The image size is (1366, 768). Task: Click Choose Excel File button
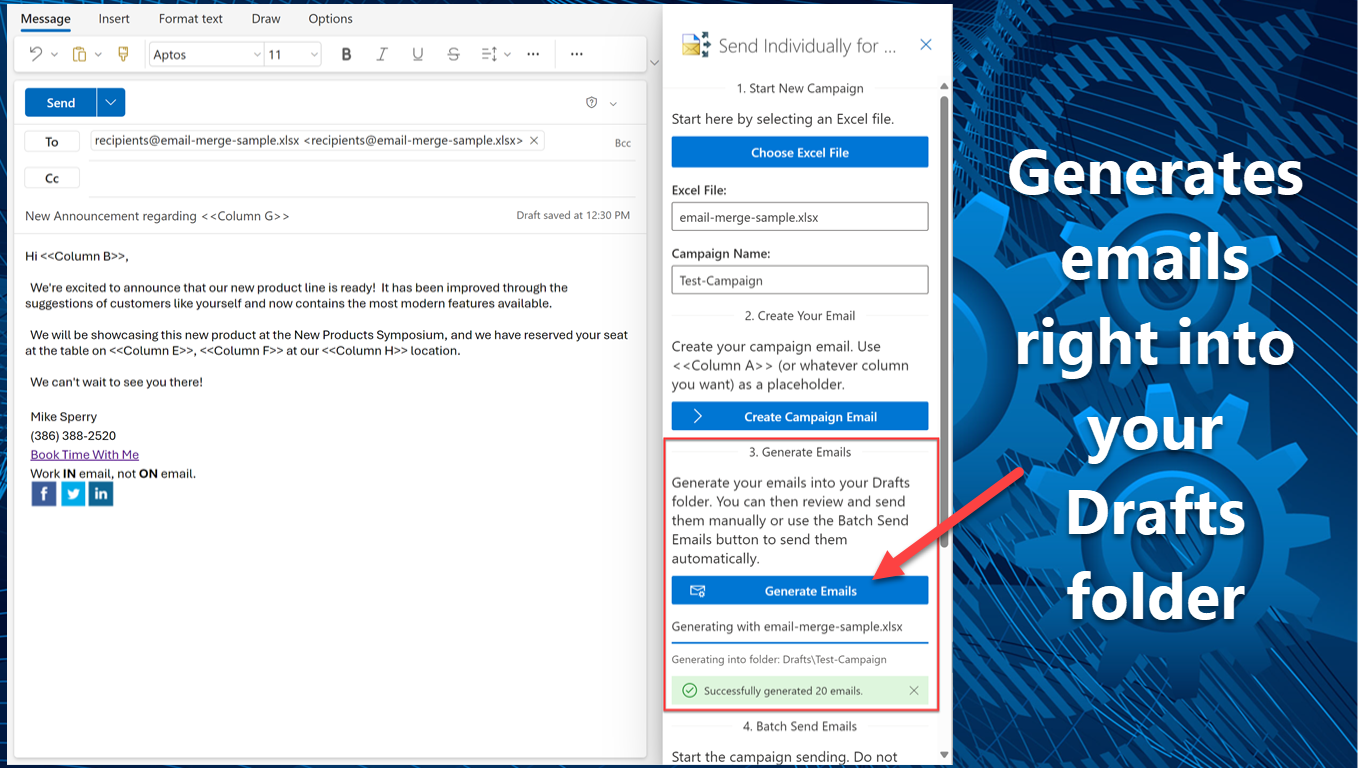pyautogui.click(x=800, y=153)
